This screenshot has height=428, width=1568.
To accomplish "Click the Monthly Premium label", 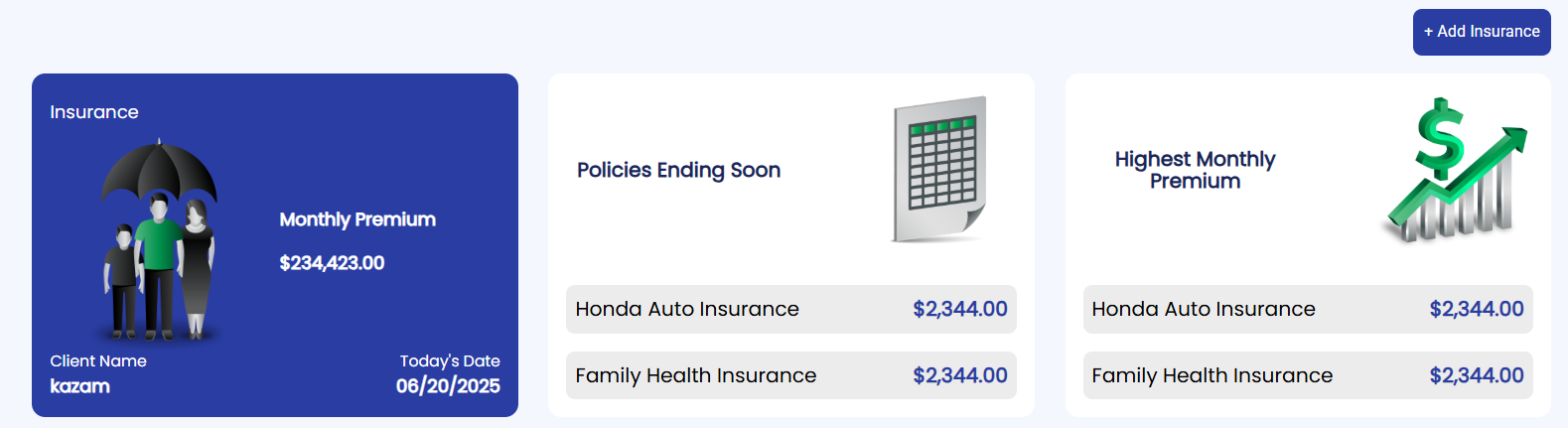I will (357, 219).
